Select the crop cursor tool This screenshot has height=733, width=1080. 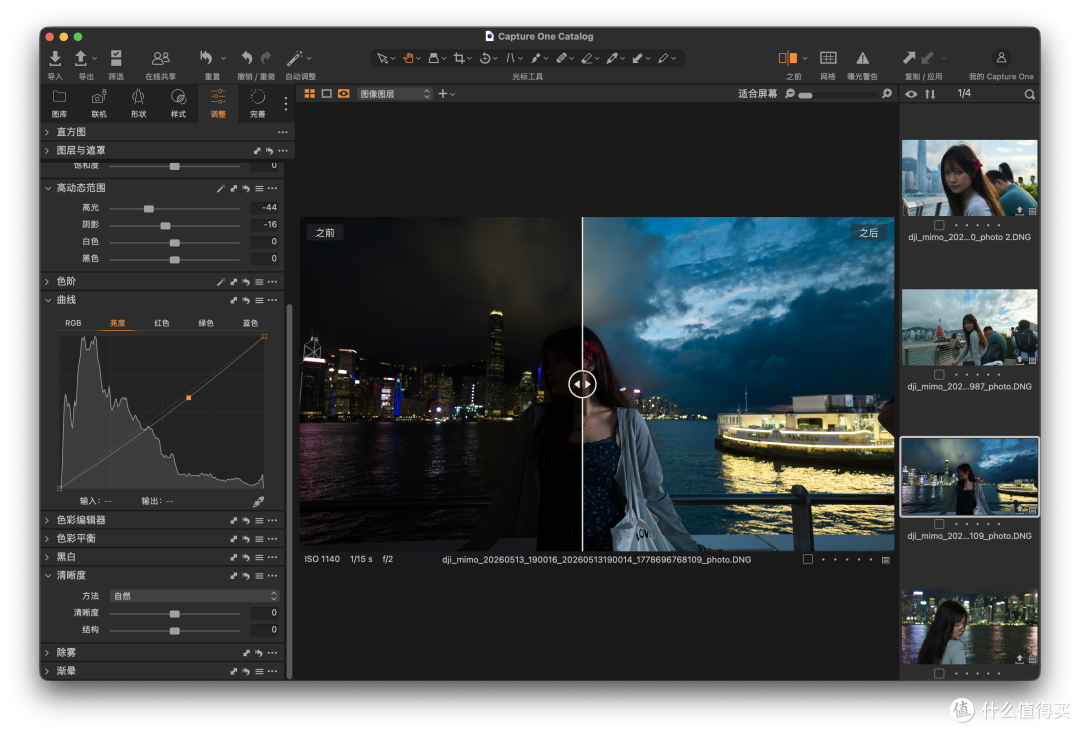(459, 59)
